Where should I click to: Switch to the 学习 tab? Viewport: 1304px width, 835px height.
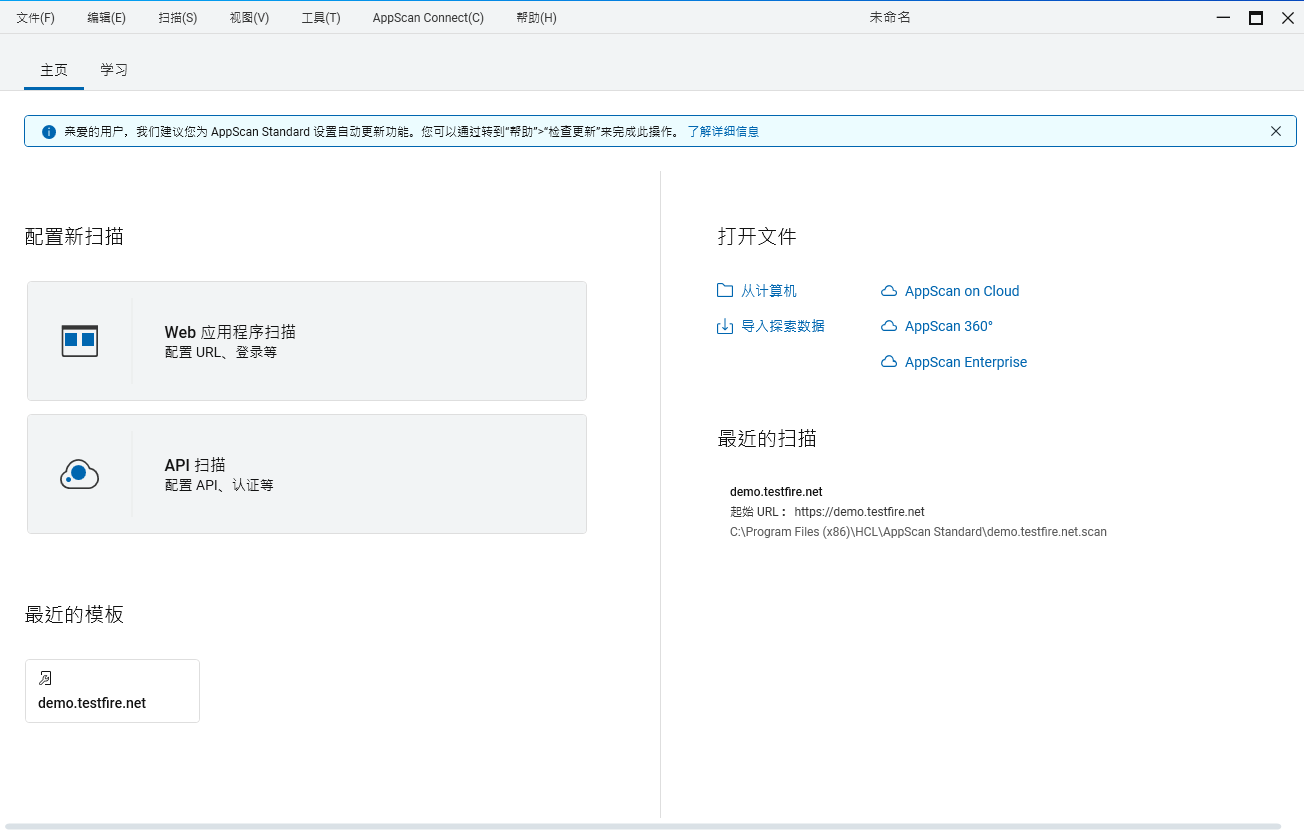point(114,70)
